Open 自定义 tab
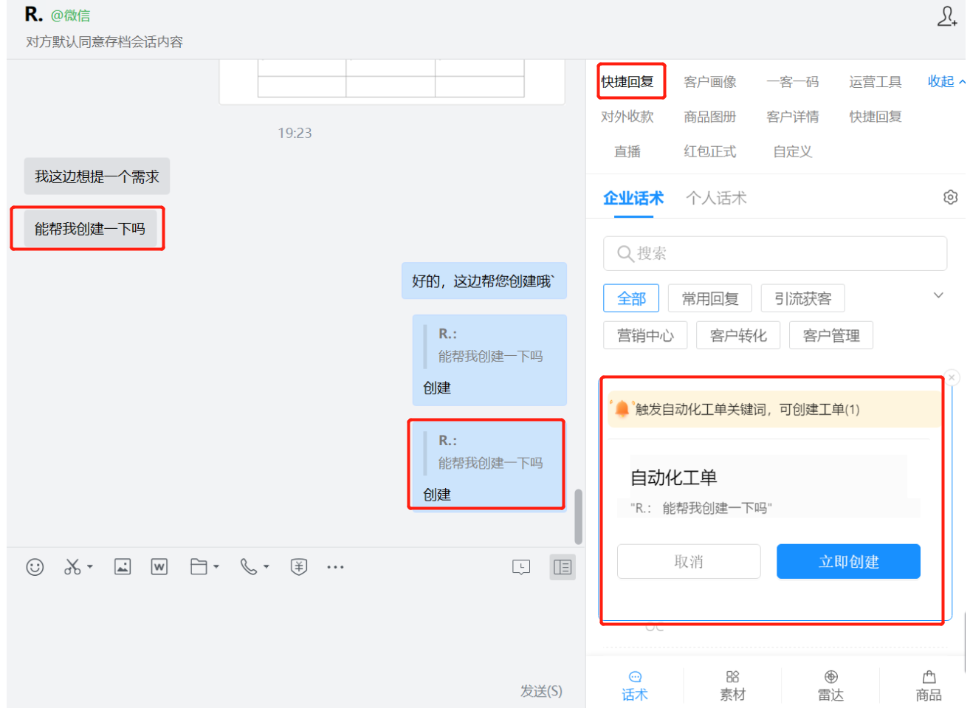The width and height of the screenshot is (970, 708). [x=792, y=152]
